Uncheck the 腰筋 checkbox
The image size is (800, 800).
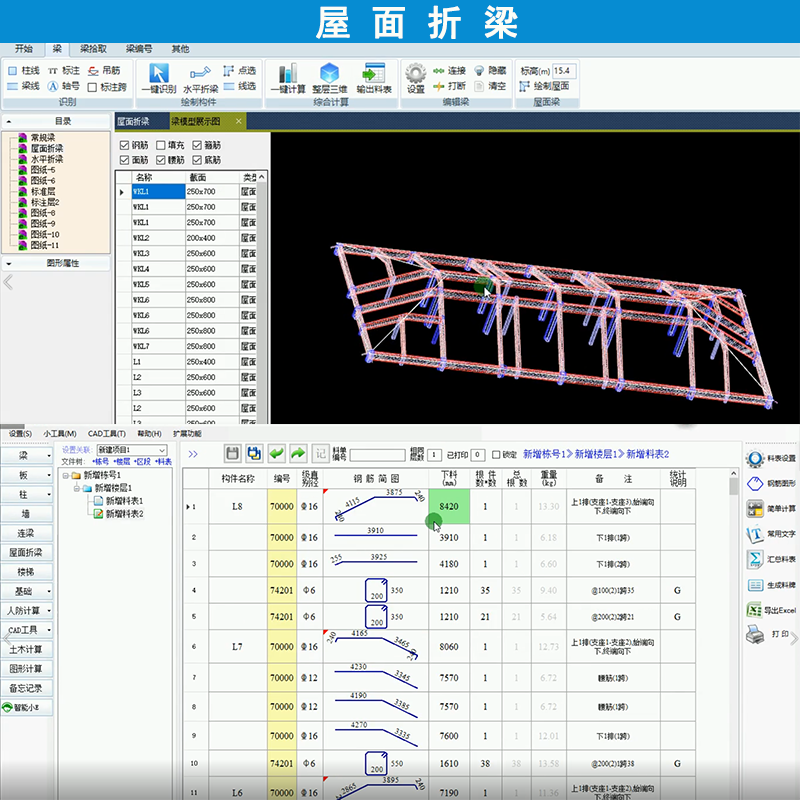click(161, 160)
